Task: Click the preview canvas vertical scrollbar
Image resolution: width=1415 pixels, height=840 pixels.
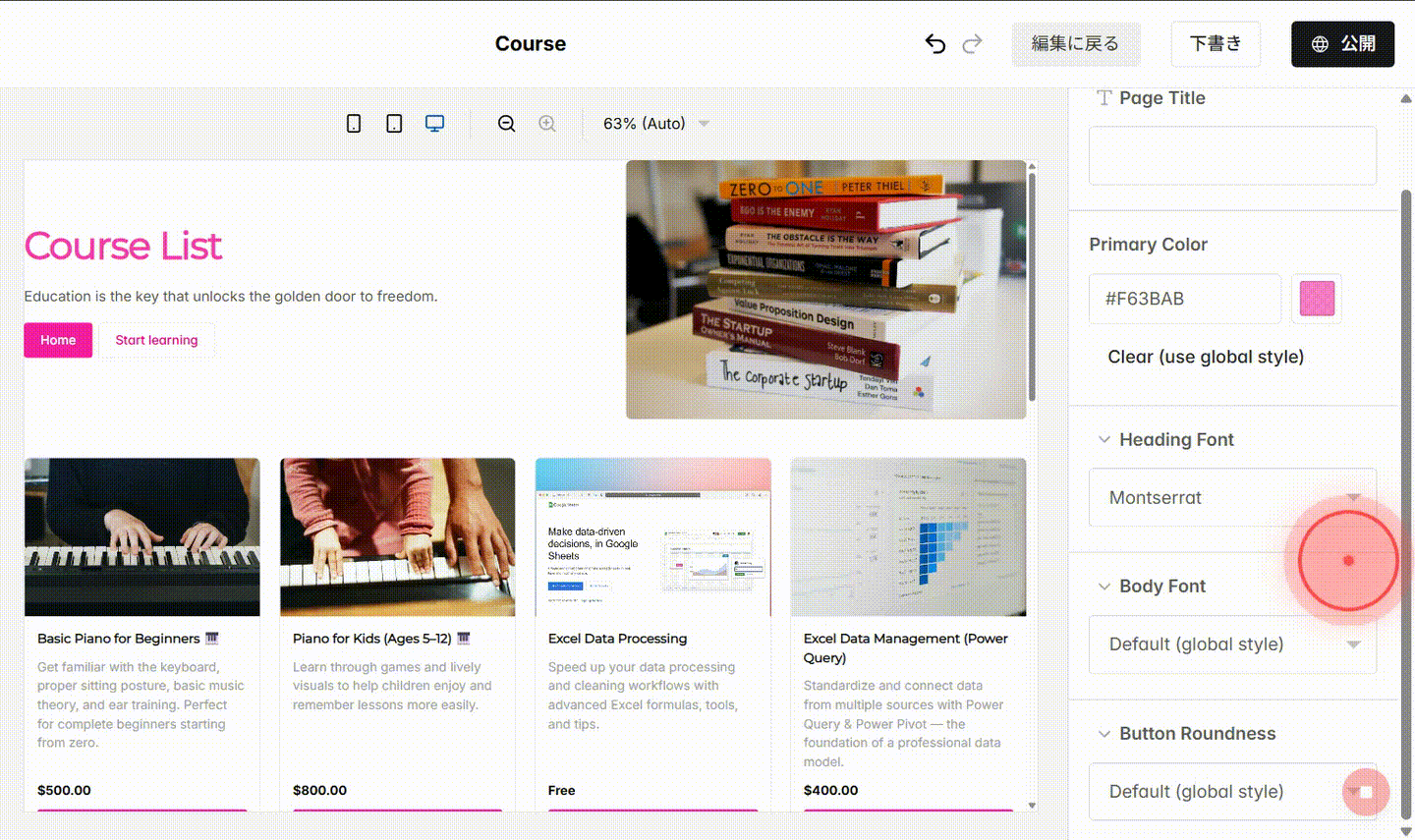Action: pos(1032,285)
